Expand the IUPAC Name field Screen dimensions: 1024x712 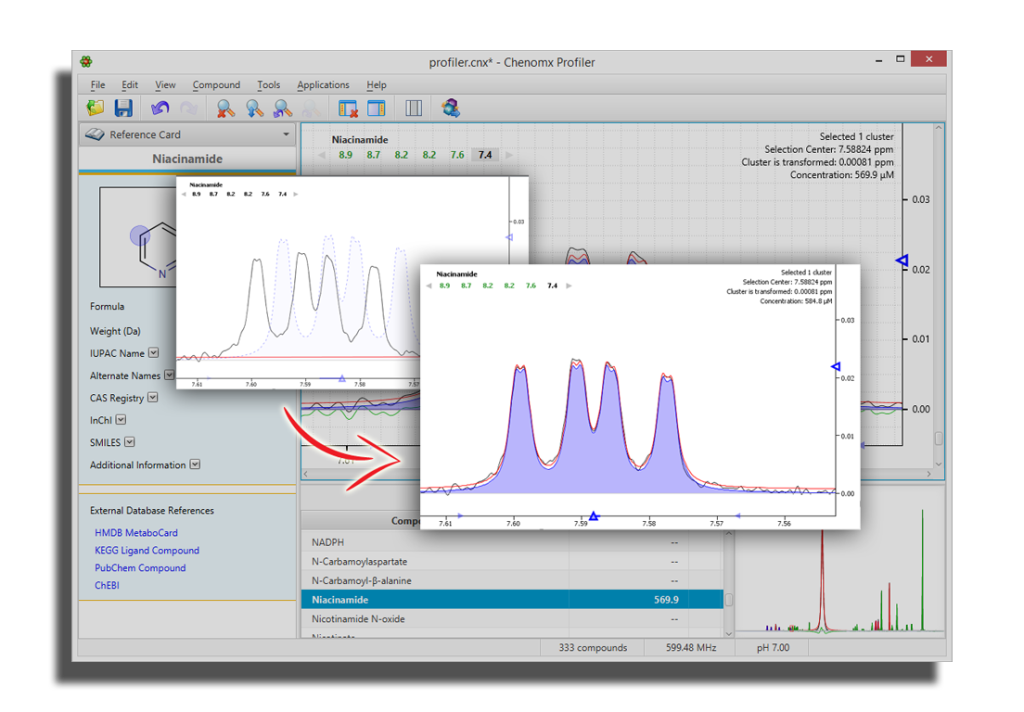[153, 353]
